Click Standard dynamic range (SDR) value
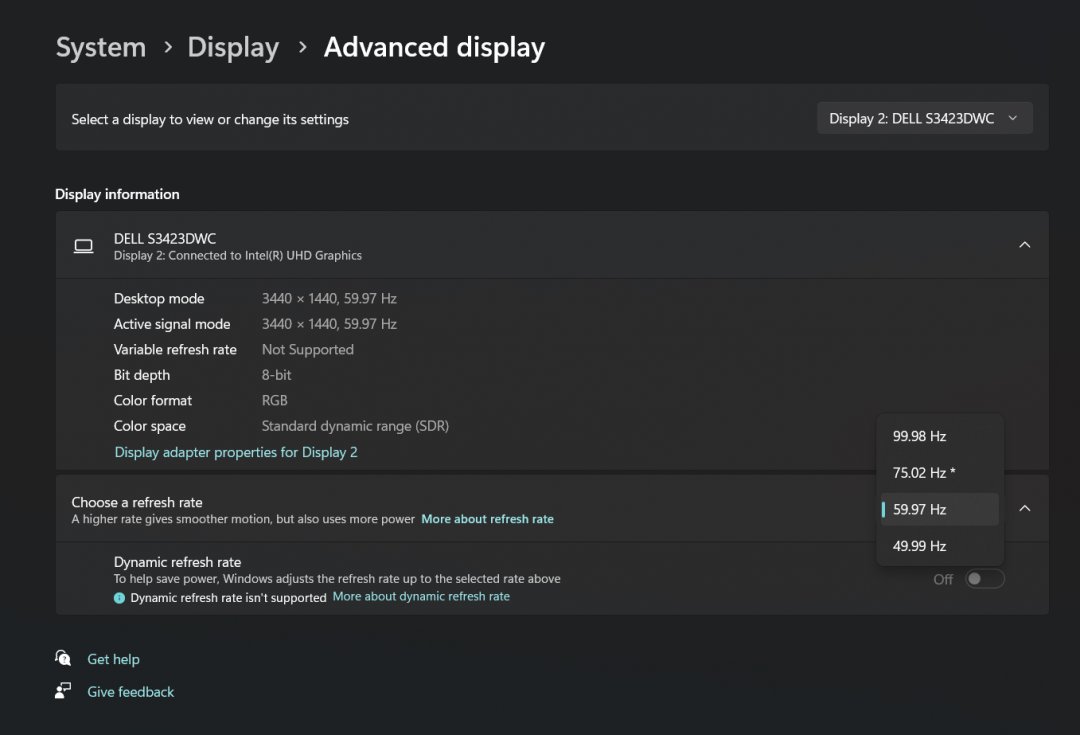This screenshot has height=735, width=1080. [355, 426]
